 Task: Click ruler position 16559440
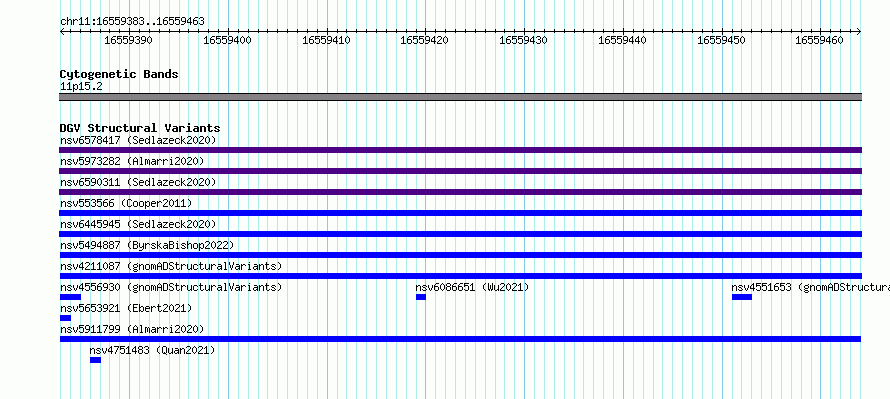pos(623,40)
